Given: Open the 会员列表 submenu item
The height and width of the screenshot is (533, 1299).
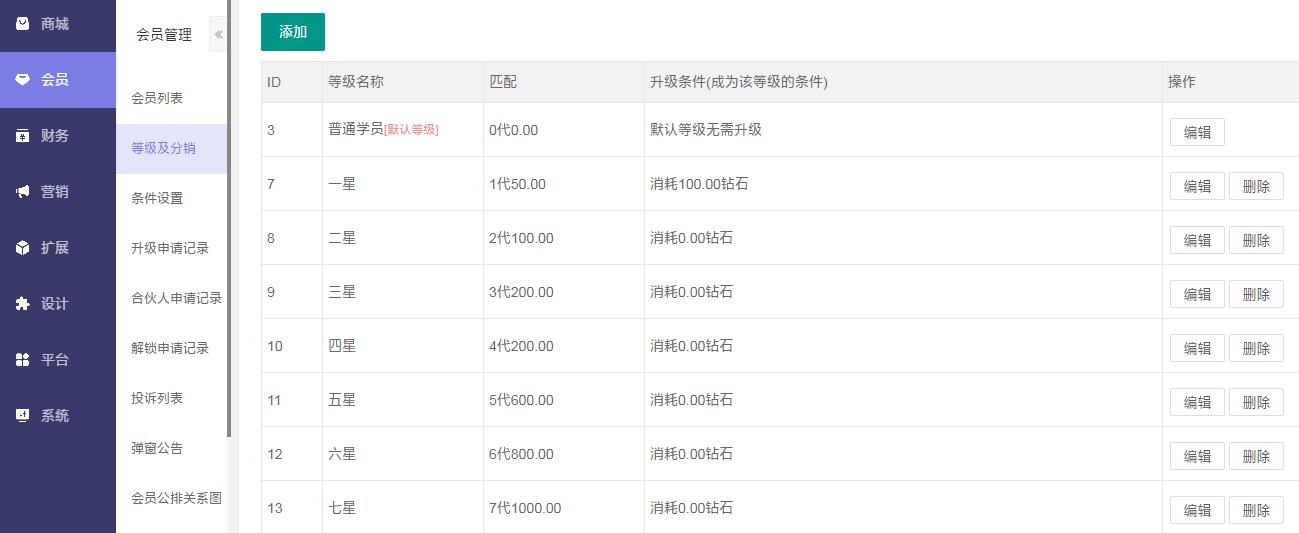Looking at the screenshot, I should tap(157, 98).
